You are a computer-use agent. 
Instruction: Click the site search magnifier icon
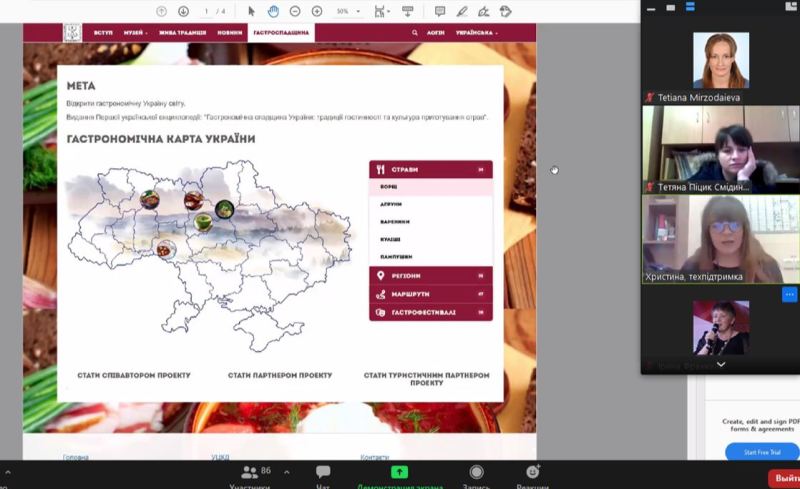(x=414, y=33)
